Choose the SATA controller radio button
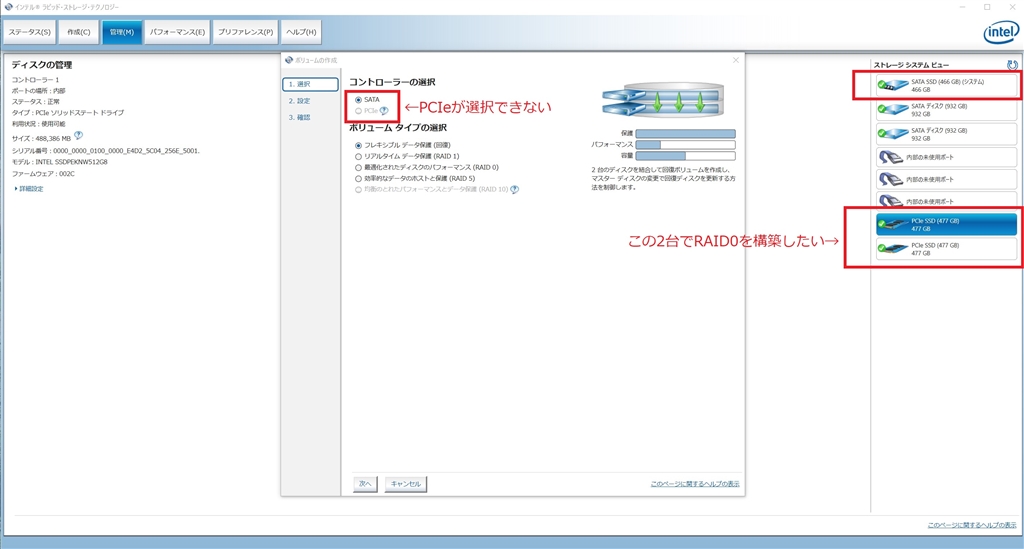 point(359,100)
